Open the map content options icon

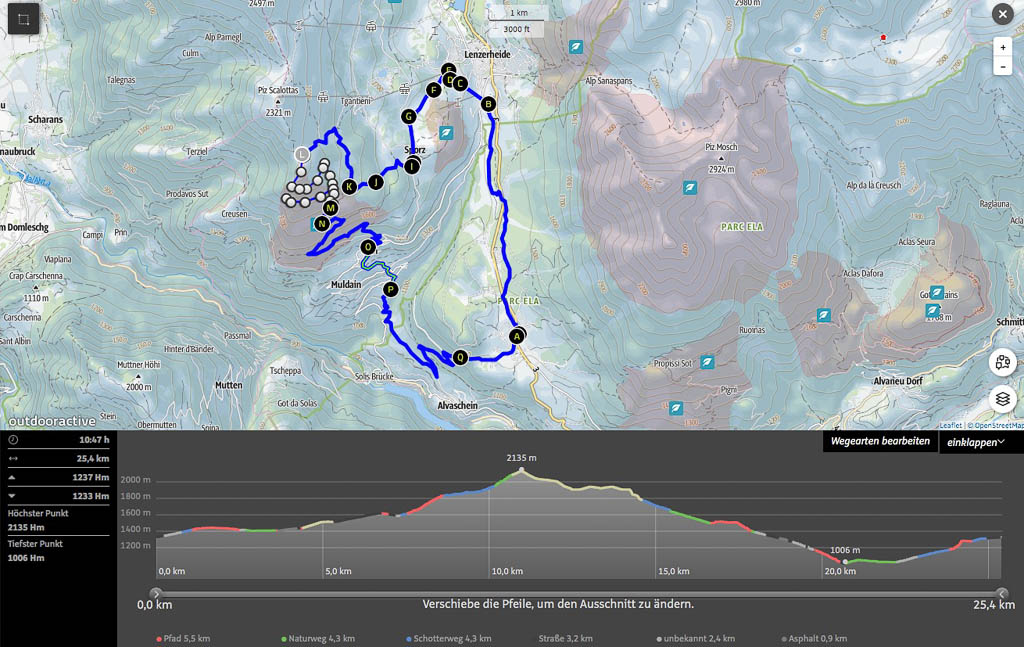tap(1003, 364)
